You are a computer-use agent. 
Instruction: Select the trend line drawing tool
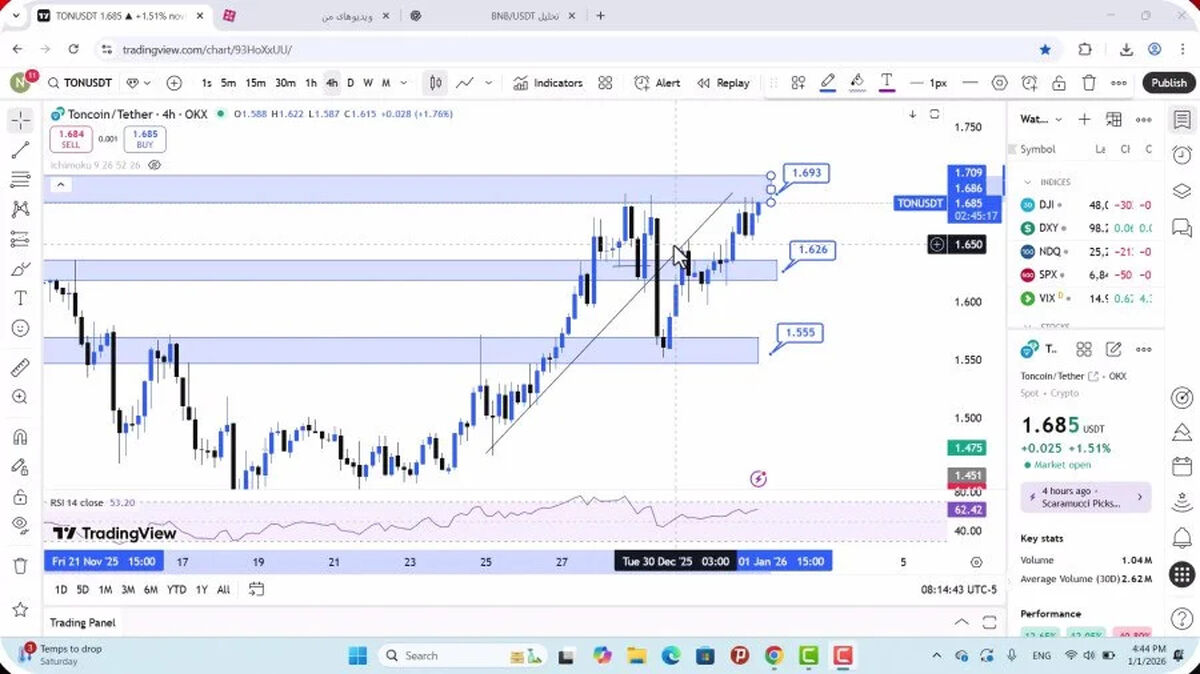pyautogui.click(x=20, y=150)
